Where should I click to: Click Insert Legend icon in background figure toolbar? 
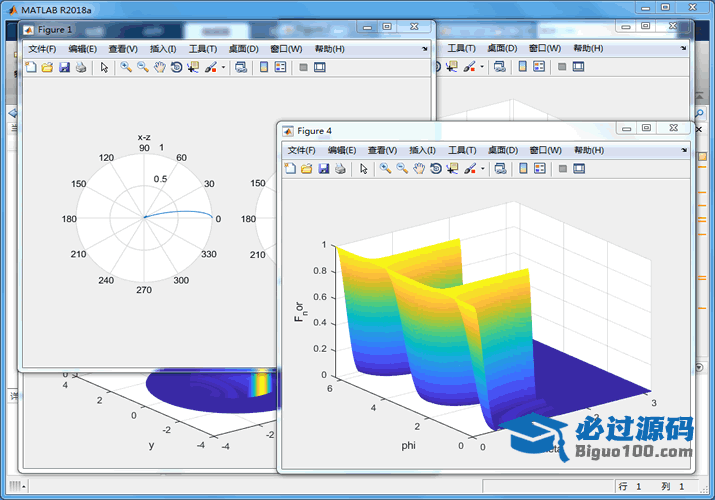tap(539, 67)
